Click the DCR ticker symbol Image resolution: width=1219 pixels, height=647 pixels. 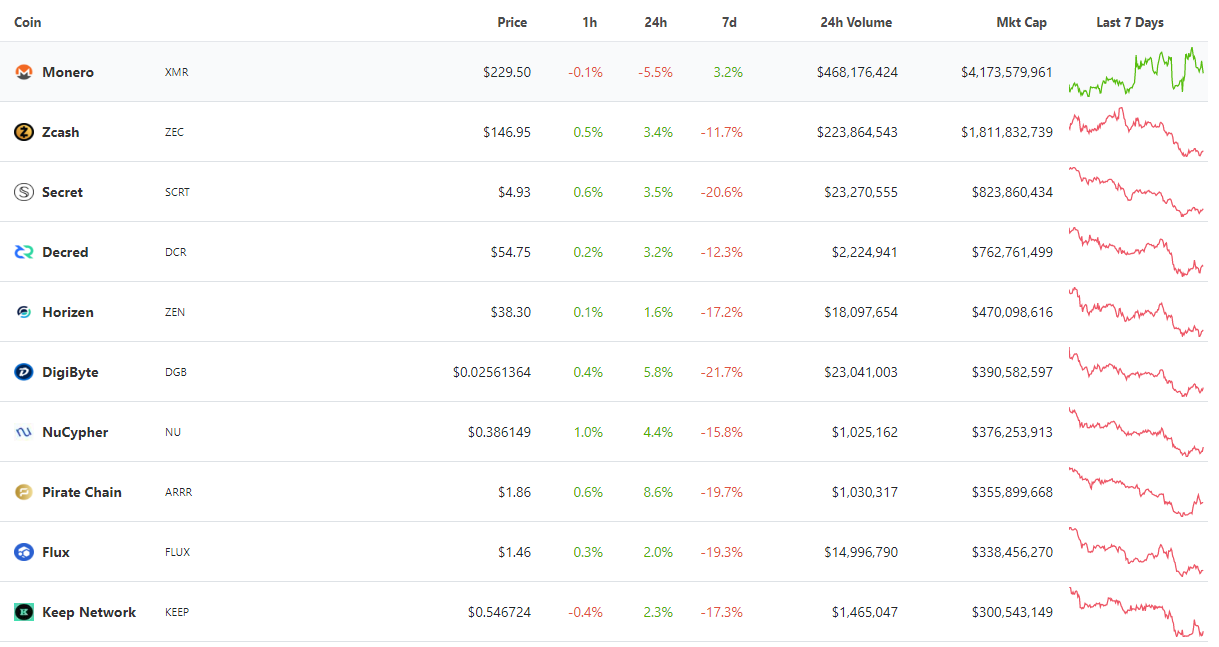click(x=175, y=252)
